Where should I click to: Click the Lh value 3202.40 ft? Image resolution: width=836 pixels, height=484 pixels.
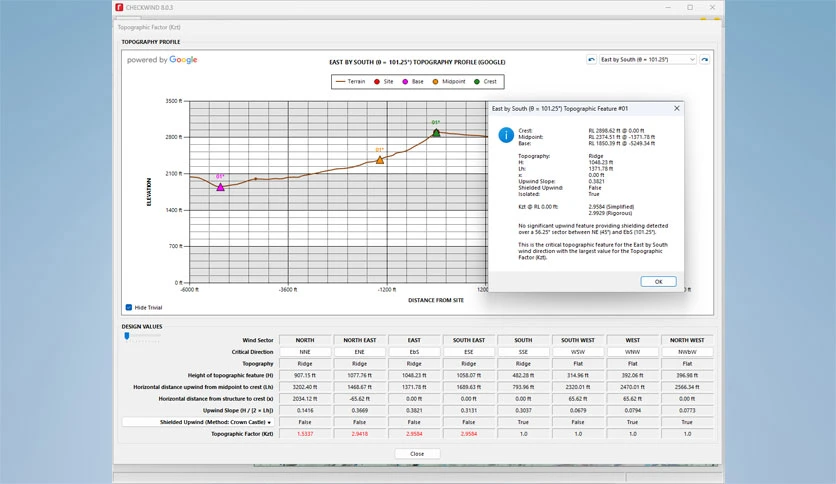tap(305, 387)
